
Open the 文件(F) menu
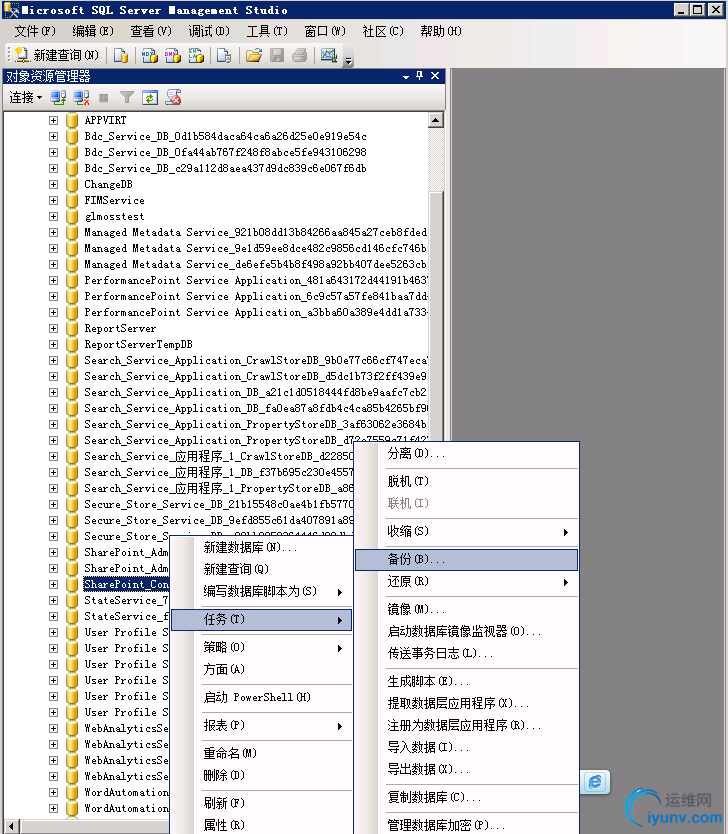tap(35, 31)
